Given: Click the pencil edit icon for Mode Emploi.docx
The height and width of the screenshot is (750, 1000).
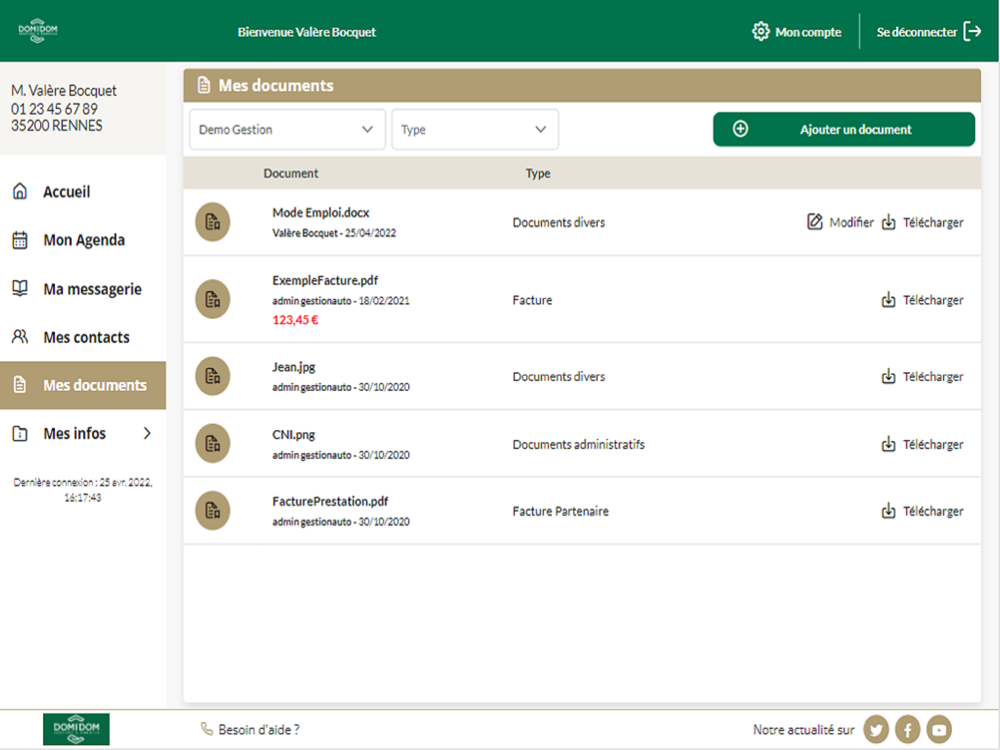Looking at the screenshot, I should [814, 221].
